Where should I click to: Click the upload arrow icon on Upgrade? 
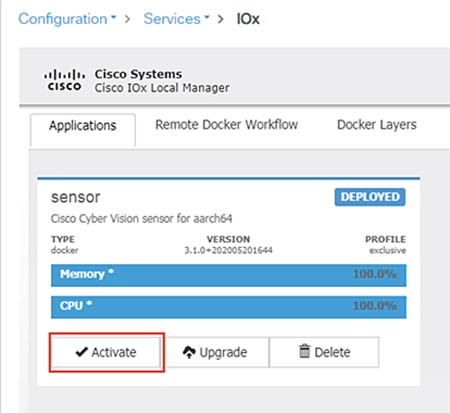click(189, 352)
